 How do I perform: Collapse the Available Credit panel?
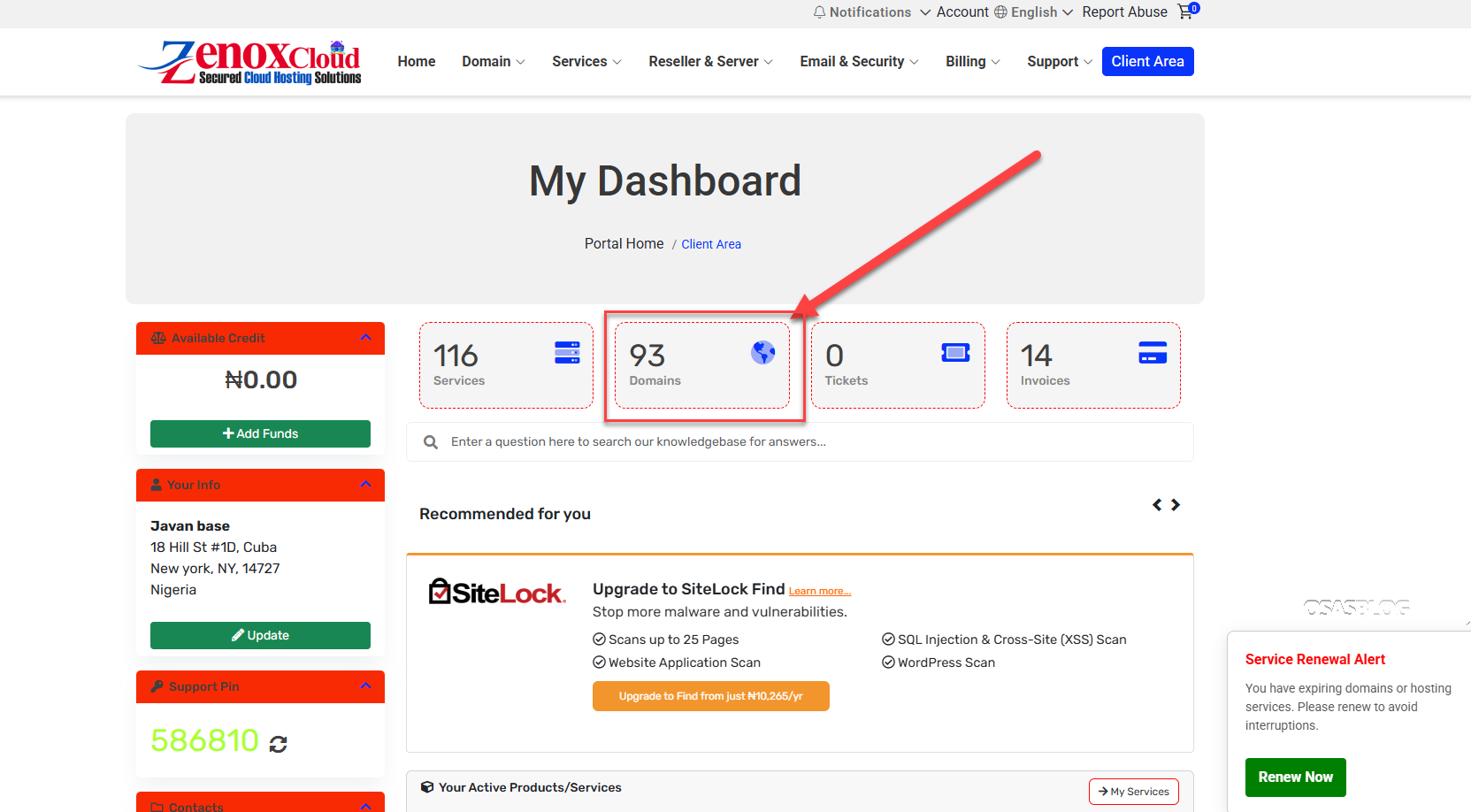click(x=365, y=338)
